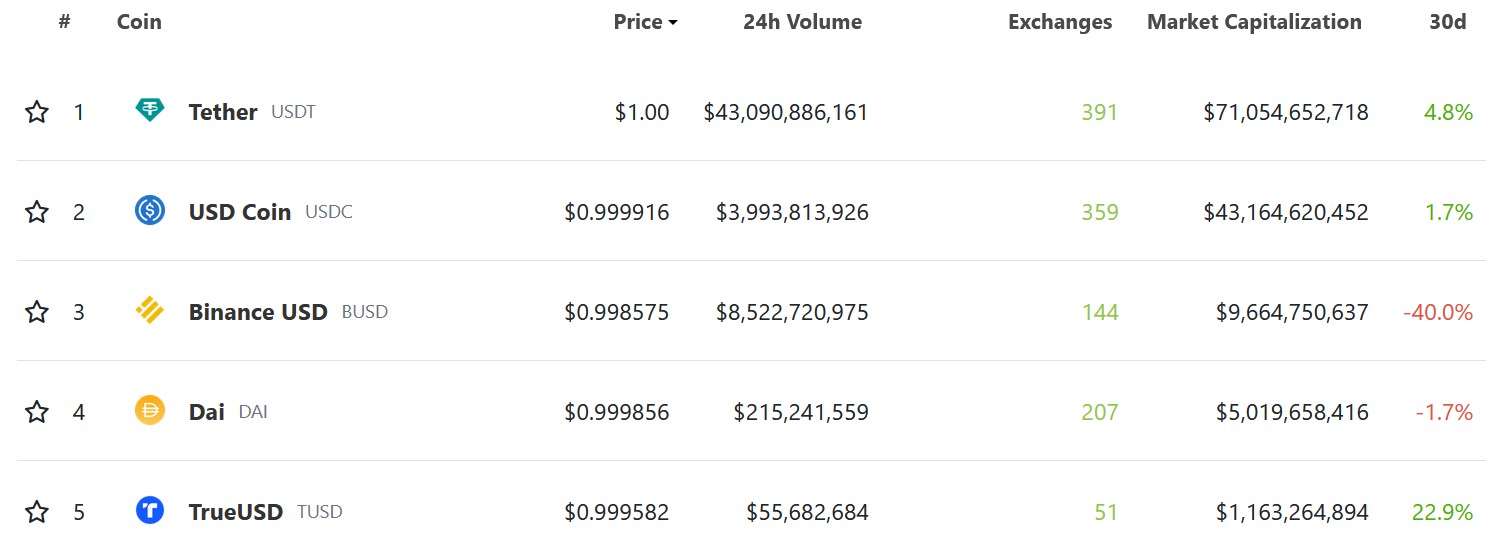The height and width of the screenshot is (546, 1486).
Task: Click the Binance USD logo icon
Action: [x=149, y=311]
